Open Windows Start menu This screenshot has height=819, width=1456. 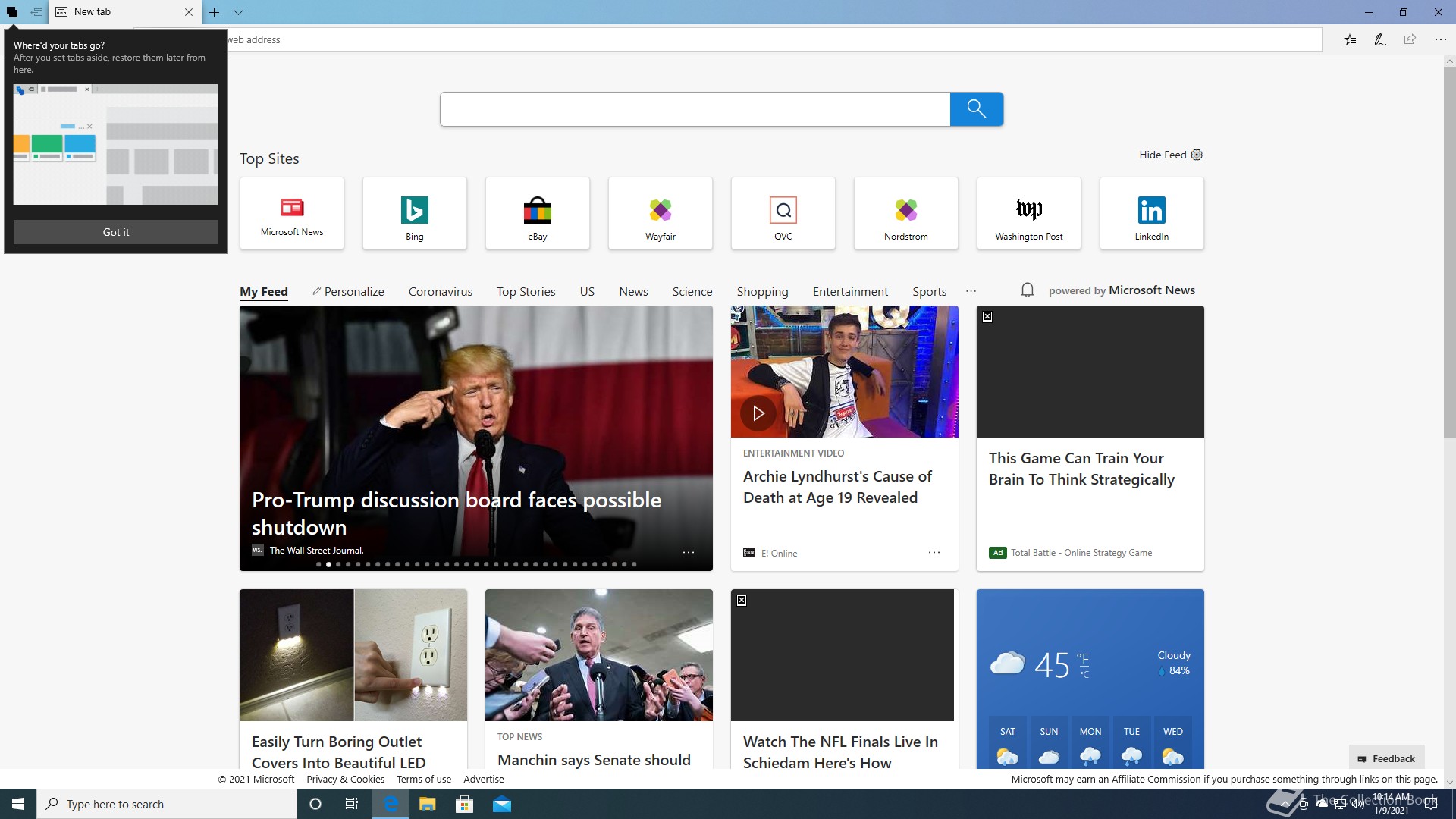pos(18,804)
